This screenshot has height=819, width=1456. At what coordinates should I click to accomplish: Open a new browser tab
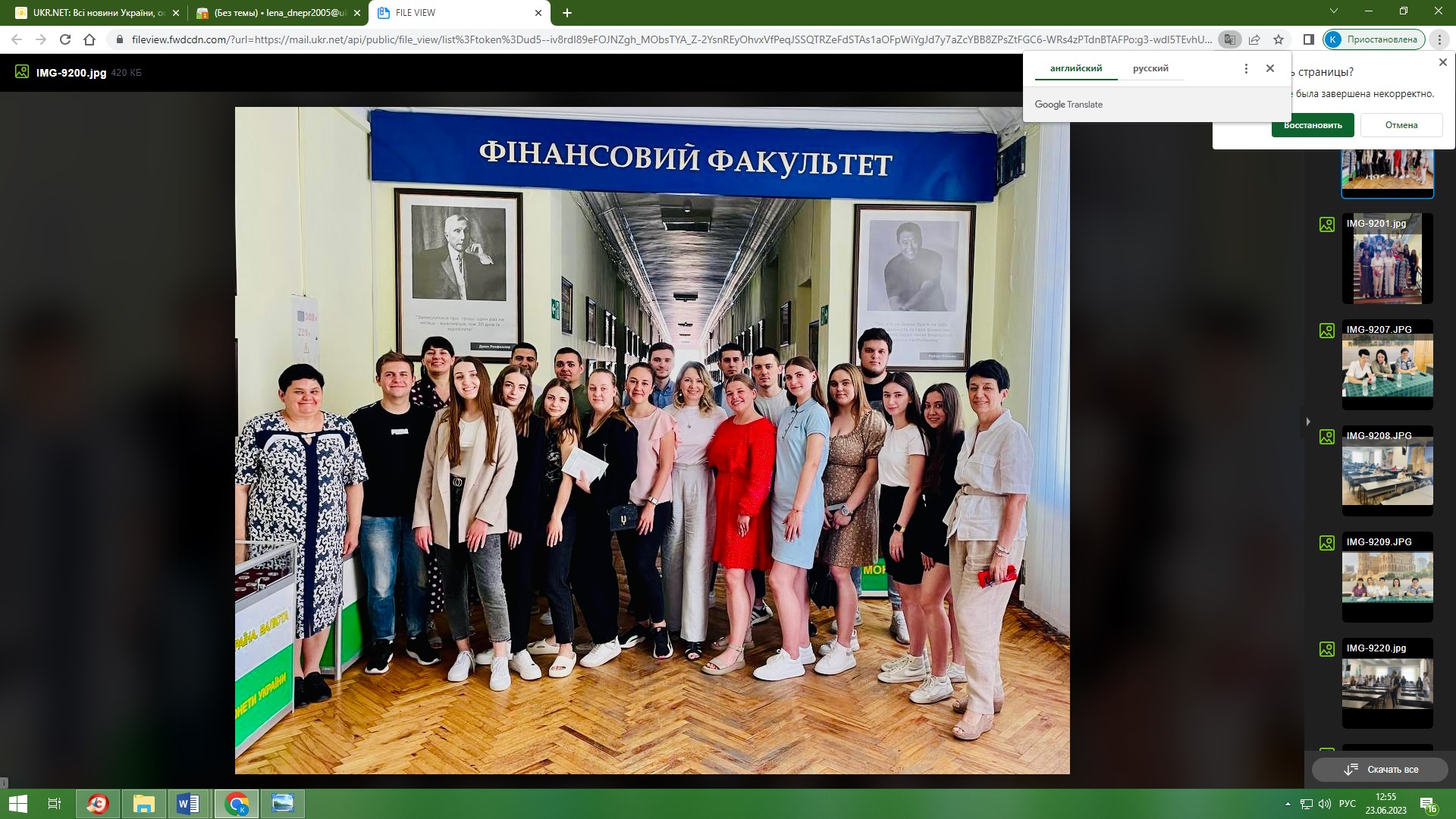coord(567,13)
